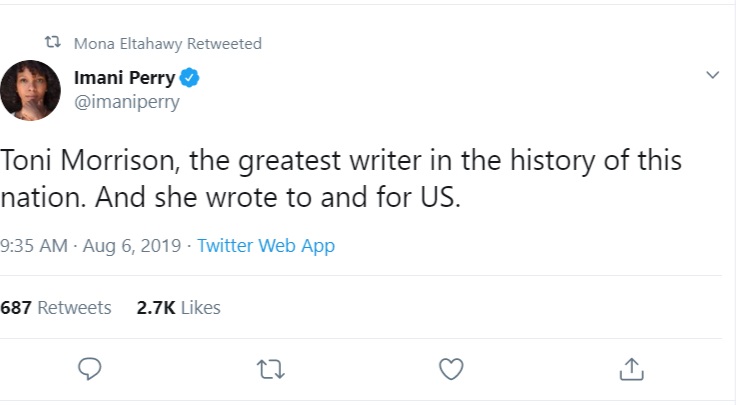
Task: Click the Twitter Web App source link
Action: click(x=266, y=246)
